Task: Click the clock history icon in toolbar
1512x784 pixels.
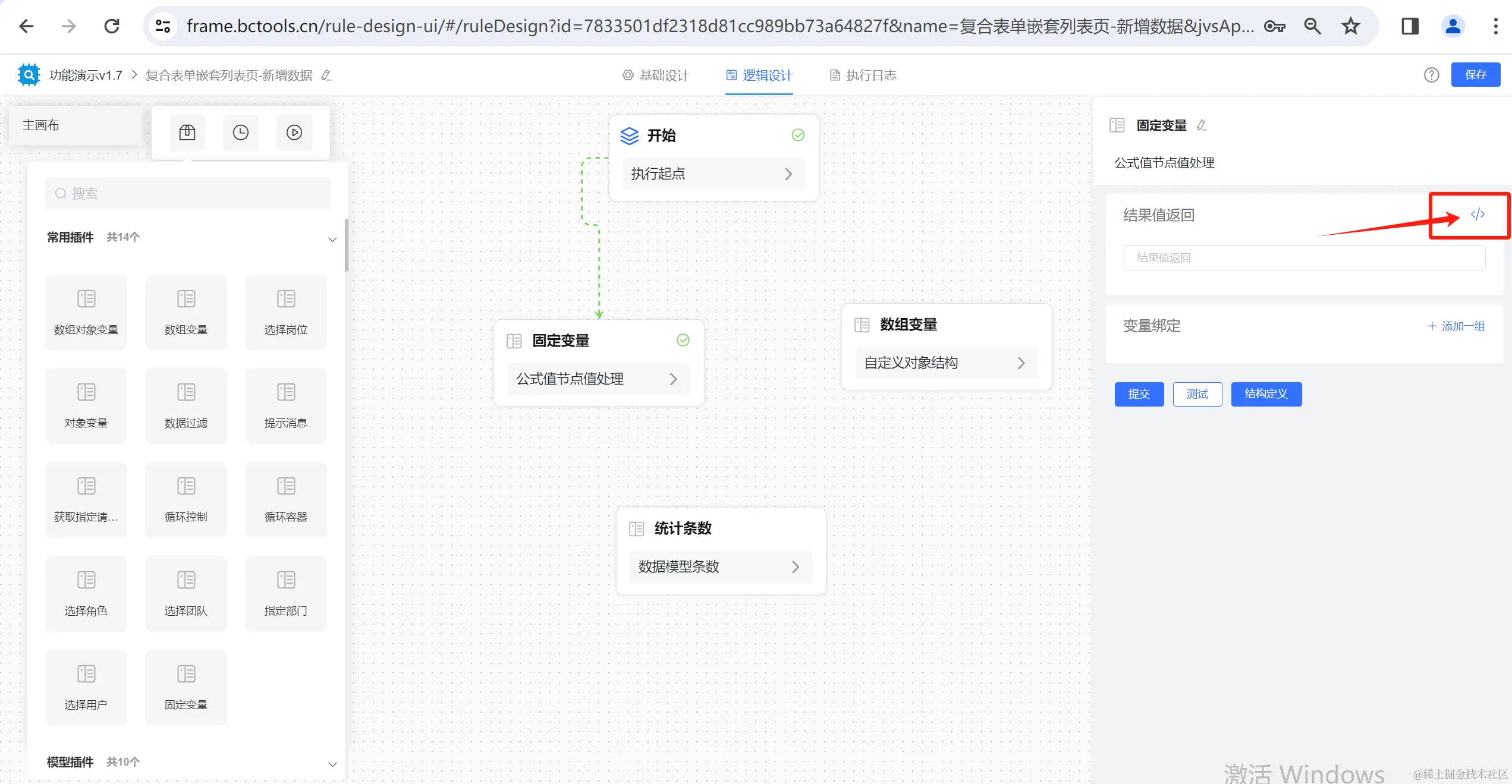Action: point(241,132)
